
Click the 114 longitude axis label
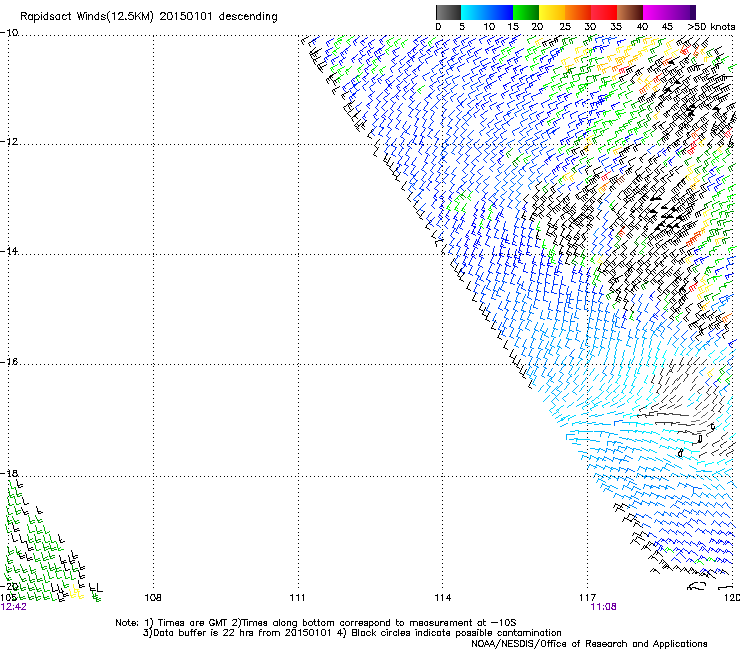[443, 598]
